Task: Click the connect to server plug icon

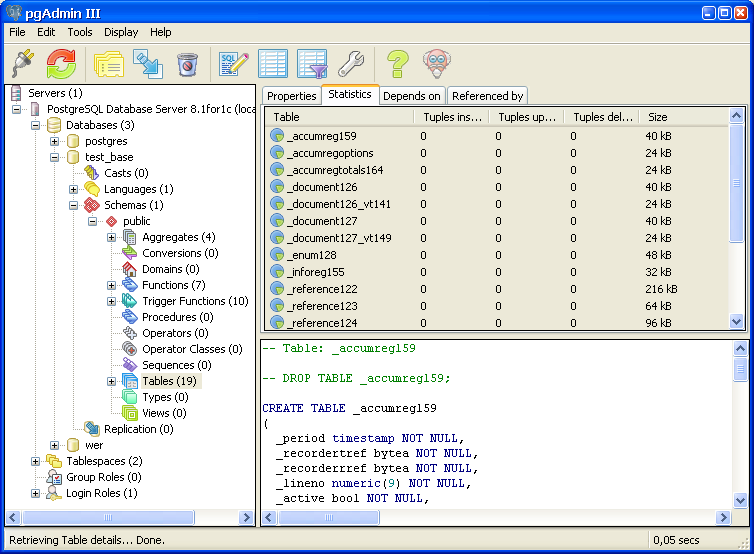Action: tap(23, 64)
